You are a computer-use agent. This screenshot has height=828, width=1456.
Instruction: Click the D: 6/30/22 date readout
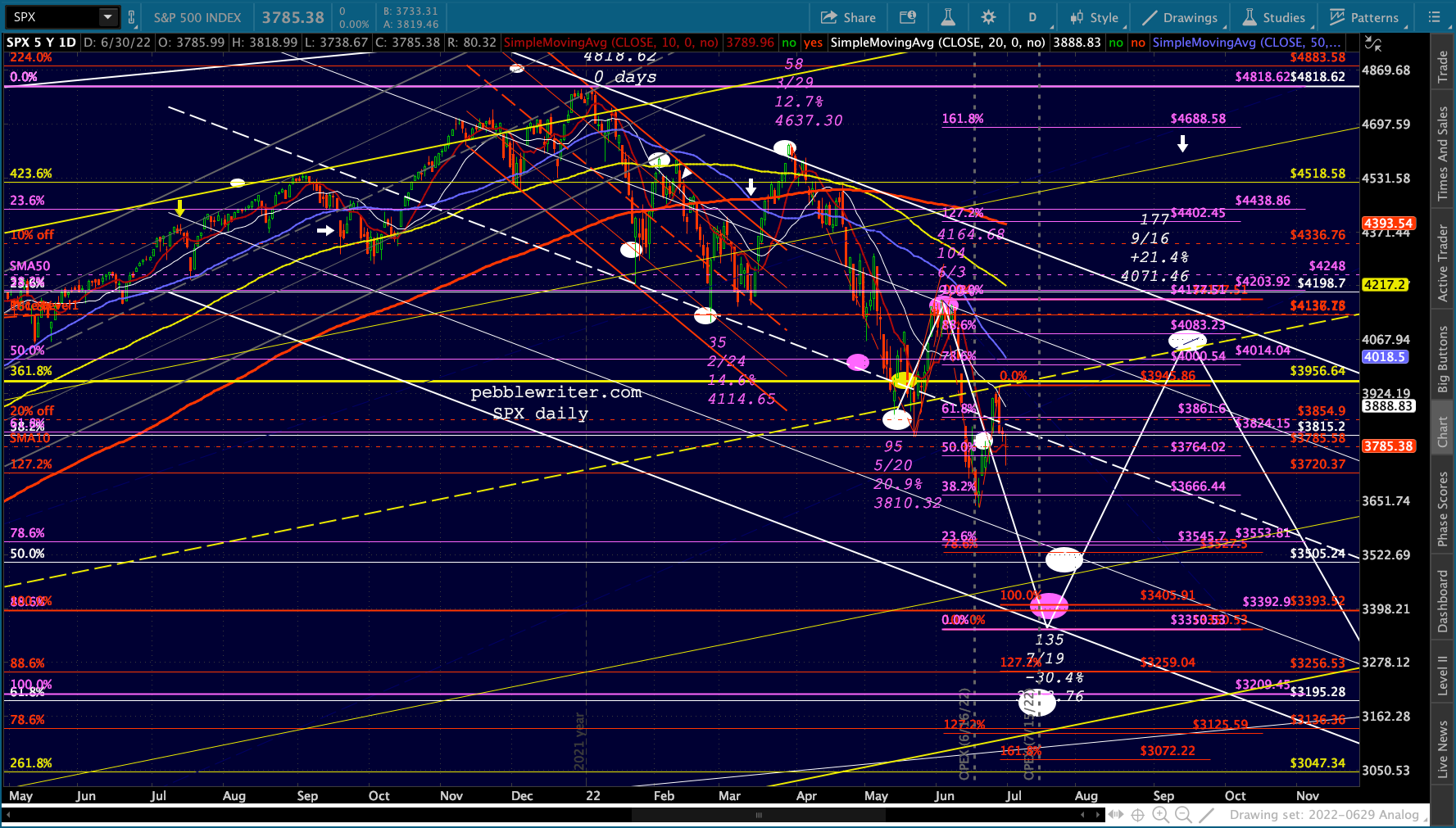(117, 43)
